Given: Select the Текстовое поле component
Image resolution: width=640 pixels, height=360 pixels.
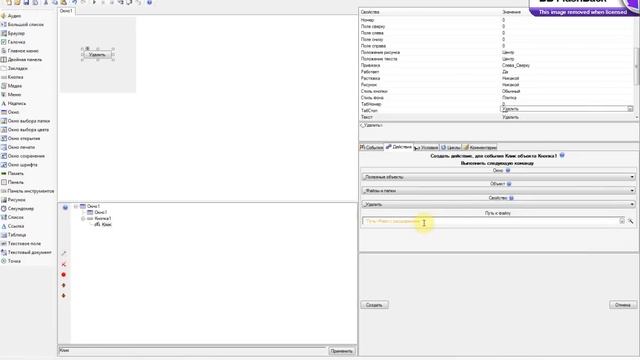Looking at the screenshot, I should [x=21, y=244].
